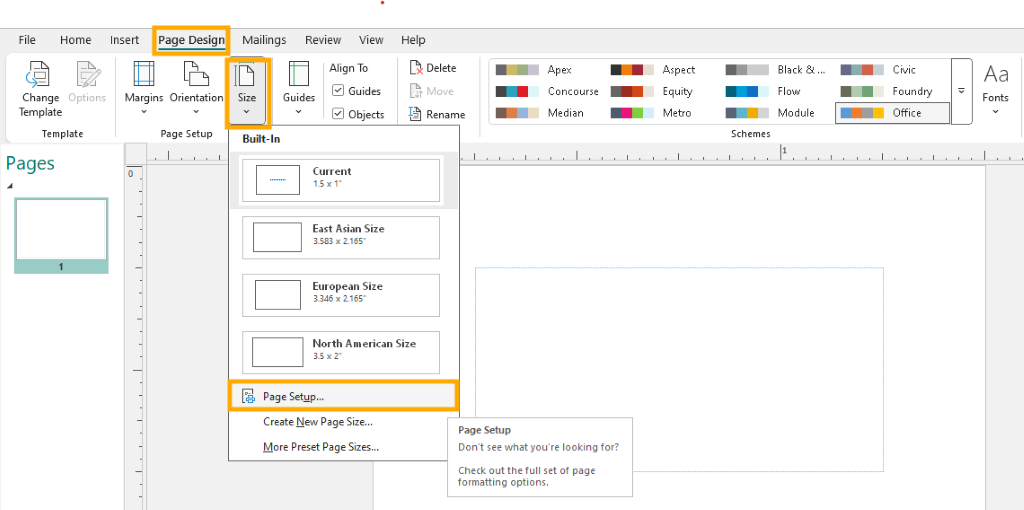Viewport: 1024px width, 510px height.
Task: Switch to the Review tab
Action: coord(323,40)
